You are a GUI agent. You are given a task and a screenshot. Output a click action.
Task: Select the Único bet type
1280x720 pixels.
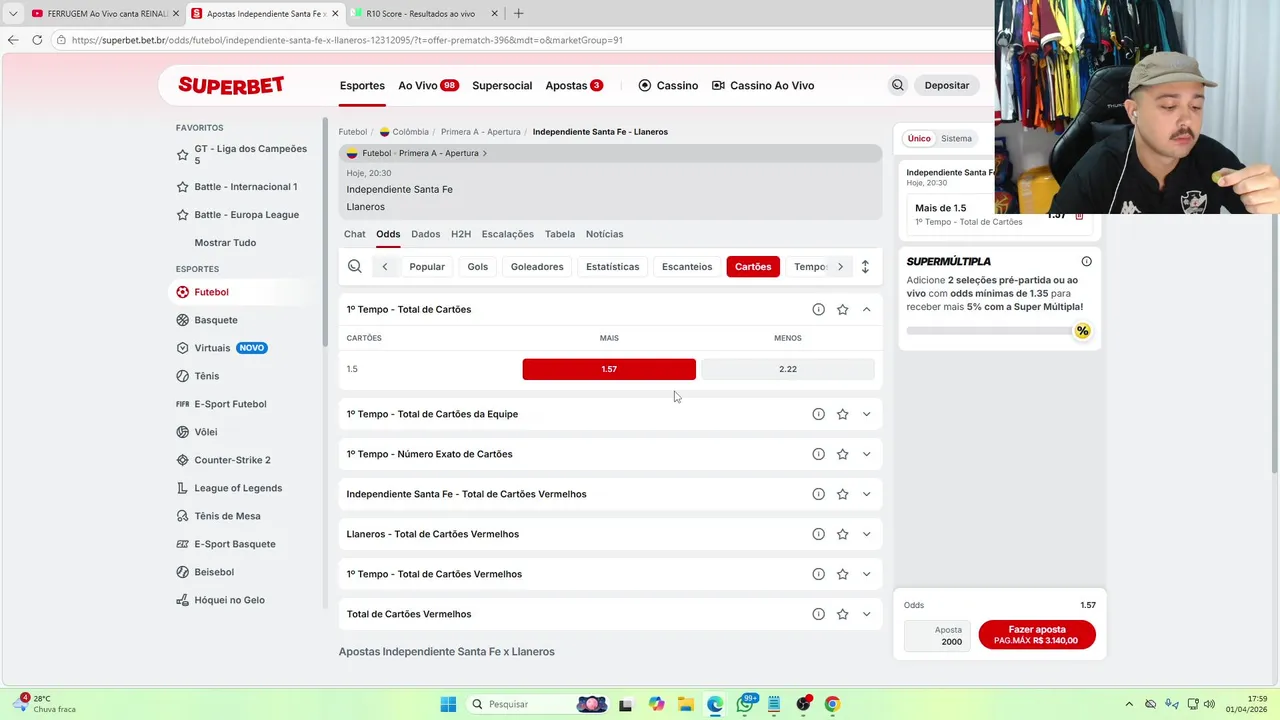[919, 139]
